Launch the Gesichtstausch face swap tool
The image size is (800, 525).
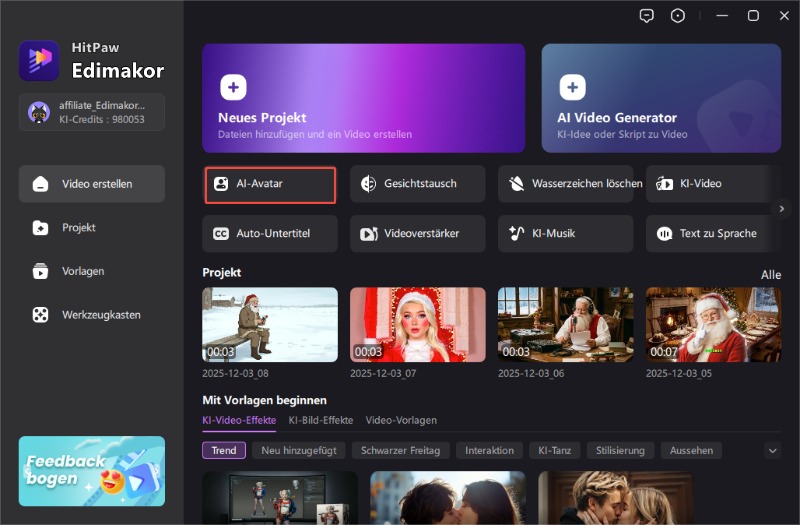[418, 184]
